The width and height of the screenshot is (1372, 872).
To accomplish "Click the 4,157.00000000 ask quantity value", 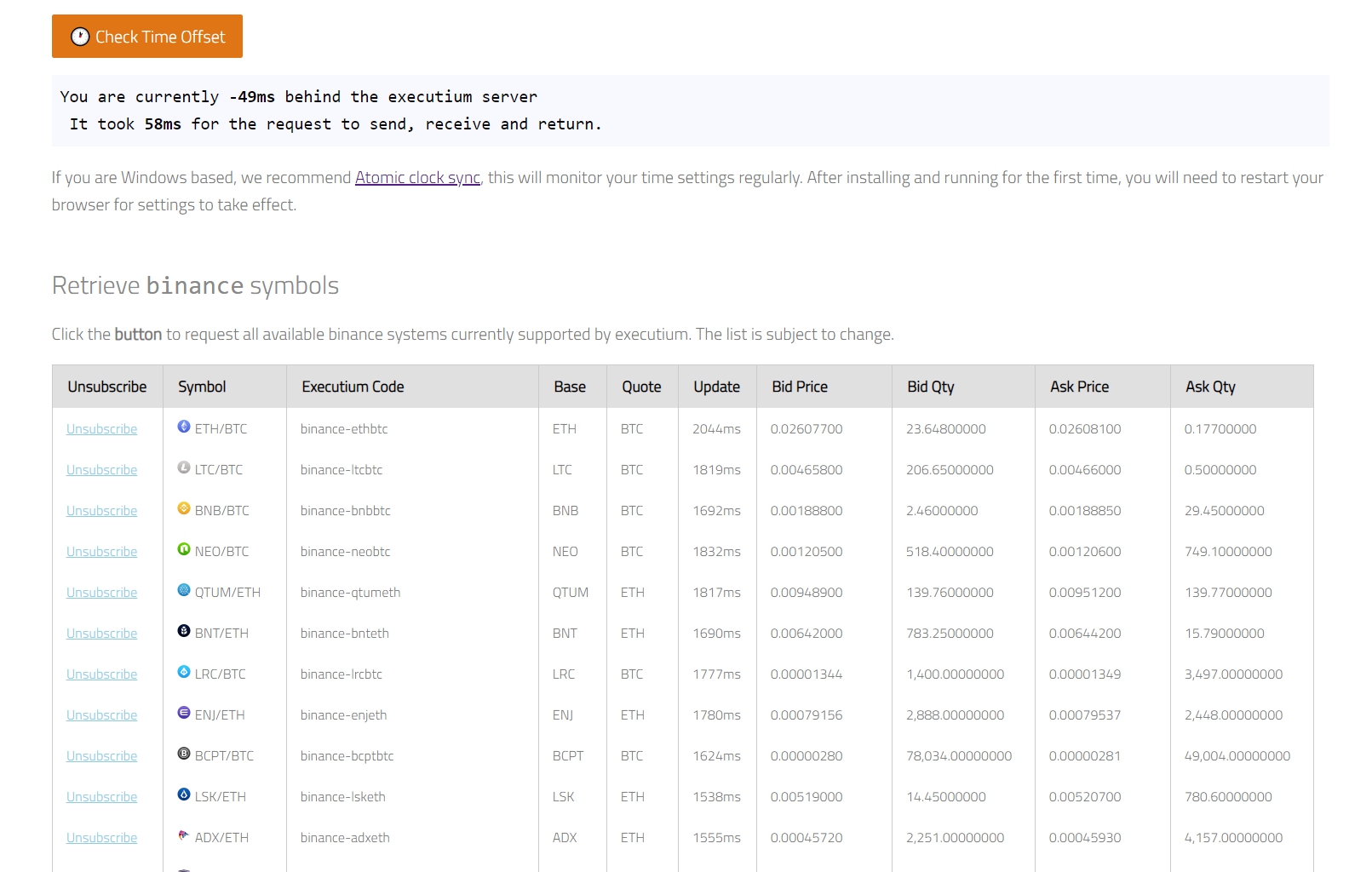I will [x=1233, y=838].
